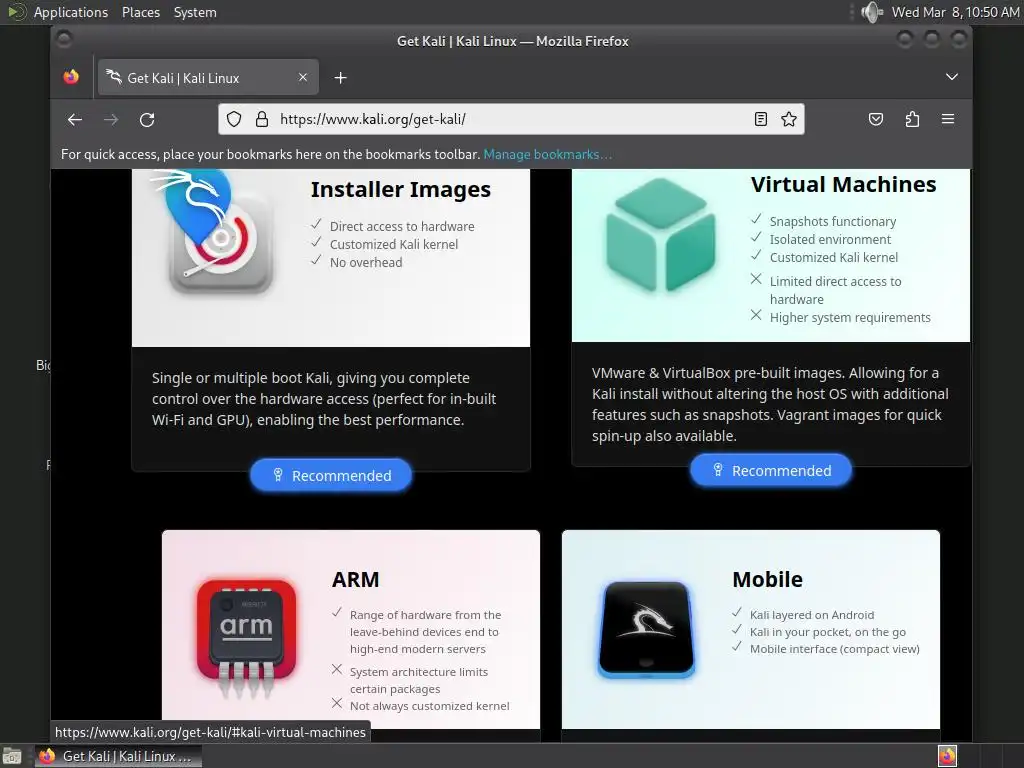Click the URL address bar field
The image size is (1024, 768).
[509, 119]
